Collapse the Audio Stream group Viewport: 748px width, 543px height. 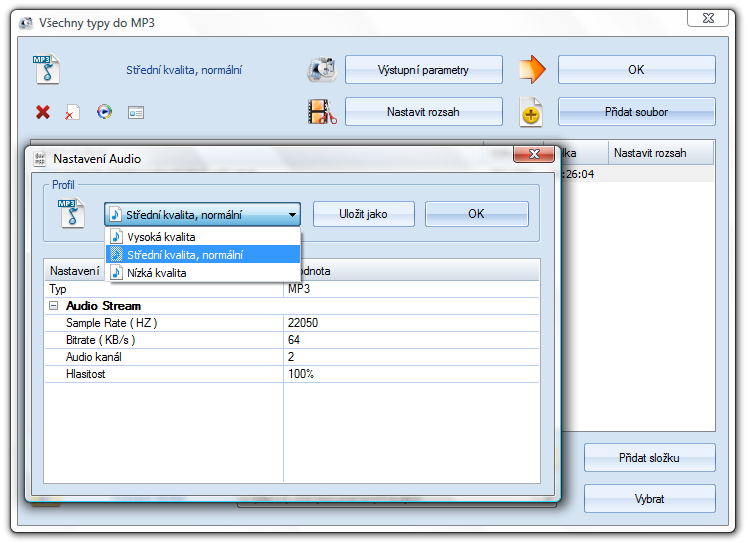click(54, 306)
